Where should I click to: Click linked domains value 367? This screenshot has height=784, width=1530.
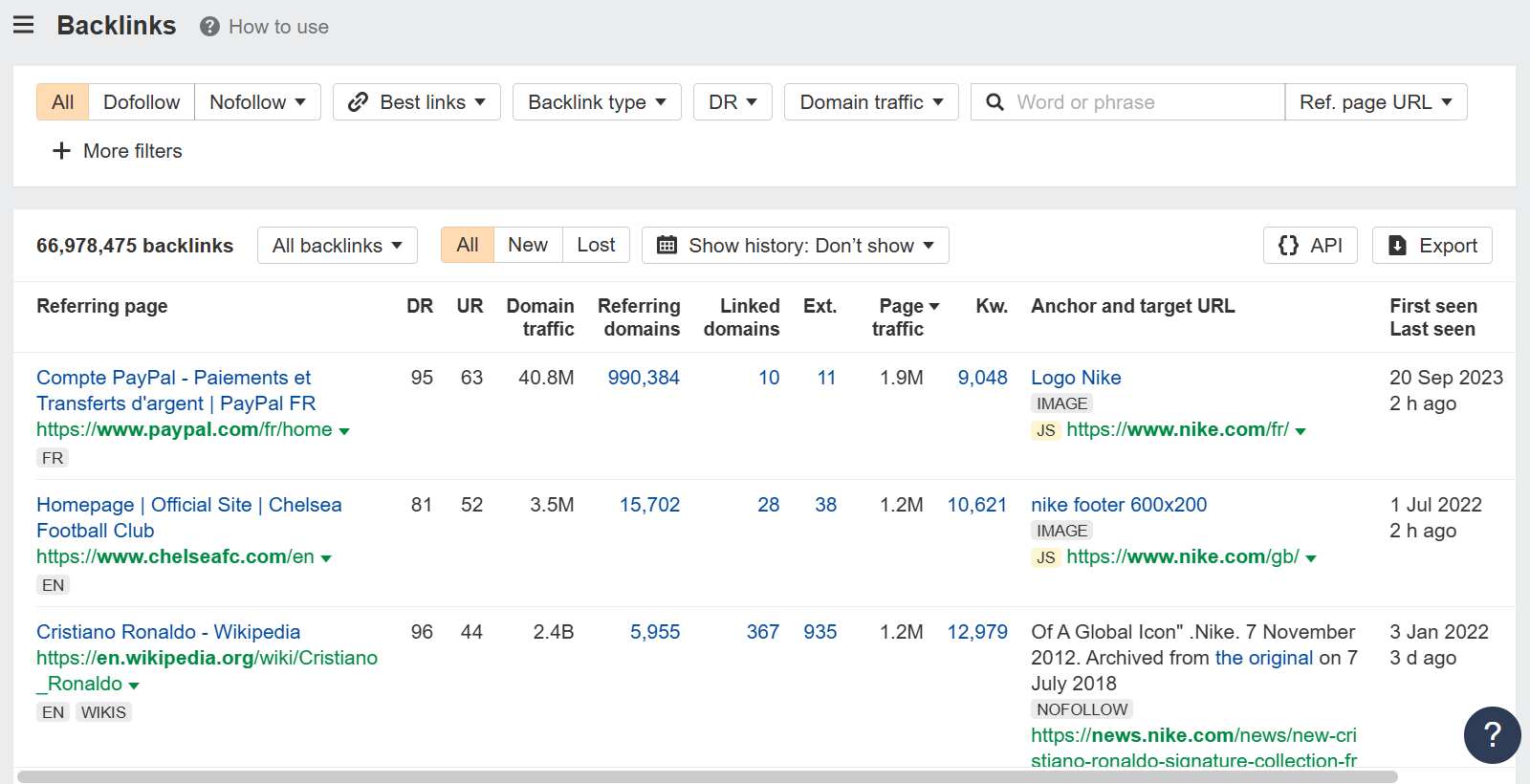tap(763, 632)
